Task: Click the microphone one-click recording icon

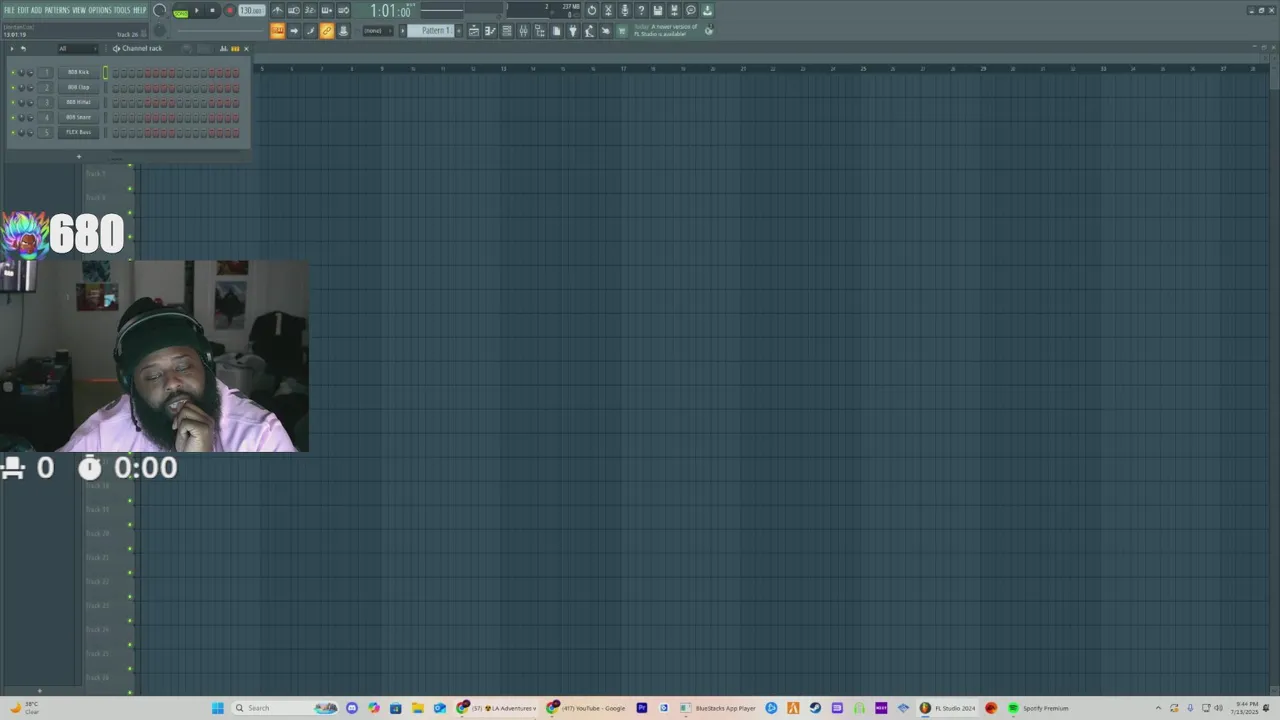Action: 625,10
